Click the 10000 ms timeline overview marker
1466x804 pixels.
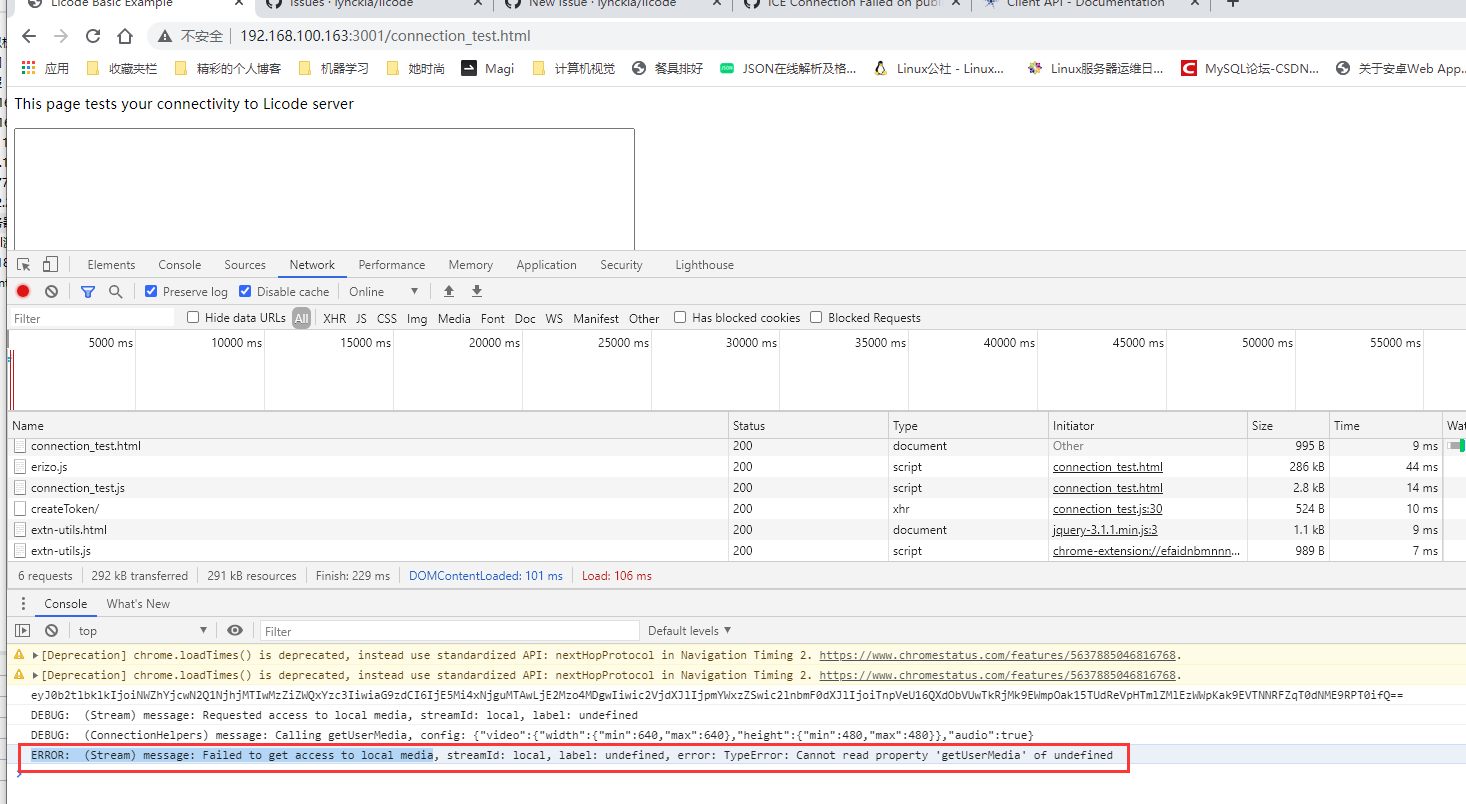(x=236, y=343)
